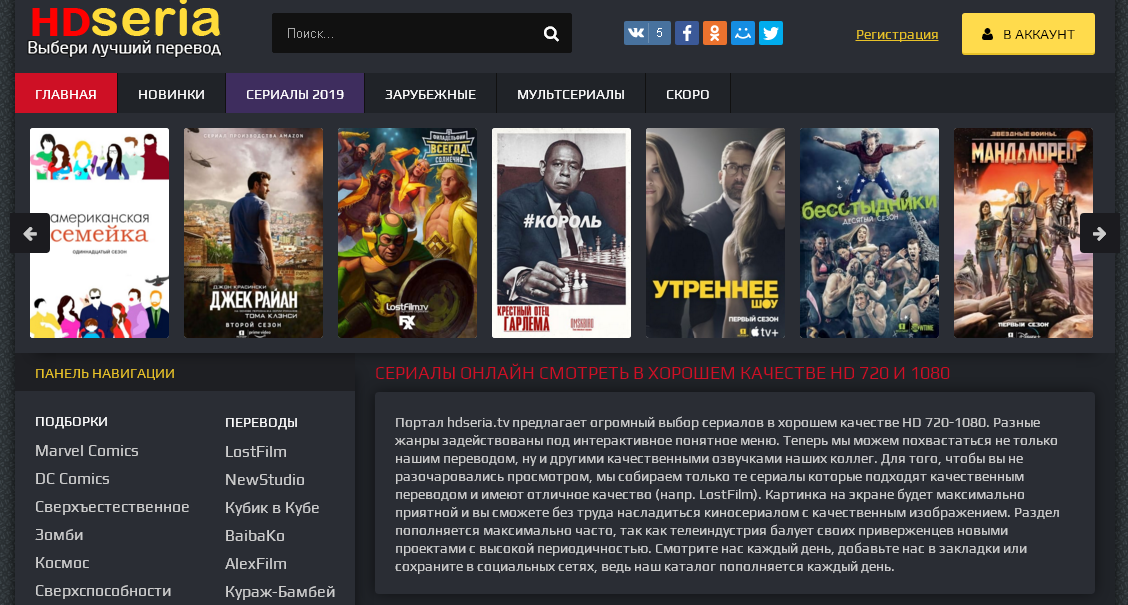
Task: Click the Портал hdseria.tv description paragraph
Action: pos(727,494)
